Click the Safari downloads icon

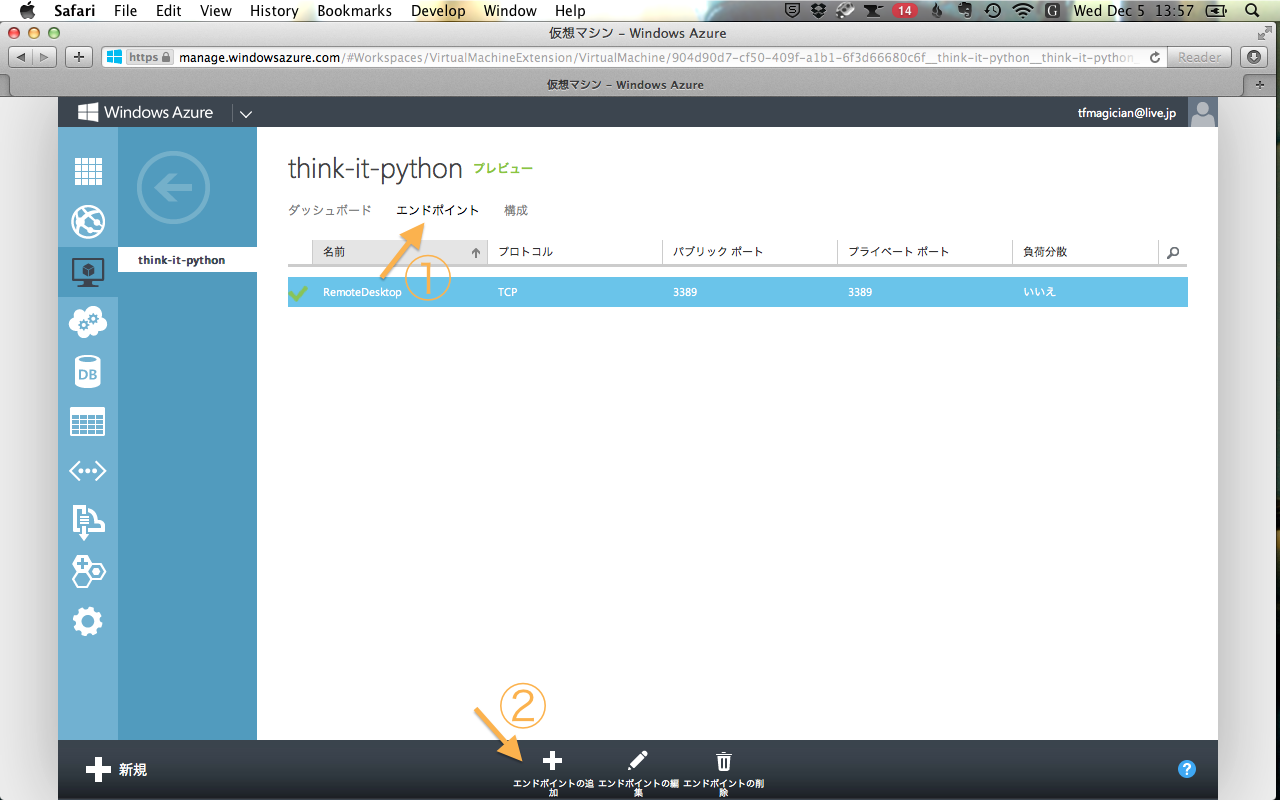1254,57
